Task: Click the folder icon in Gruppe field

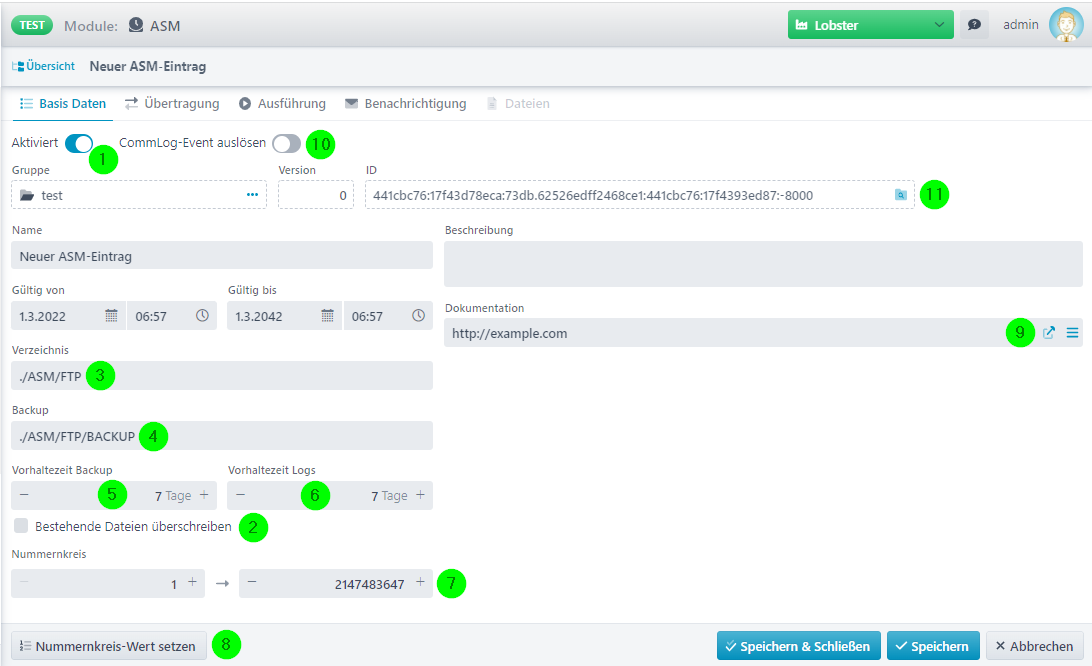Action: point(26,196)
